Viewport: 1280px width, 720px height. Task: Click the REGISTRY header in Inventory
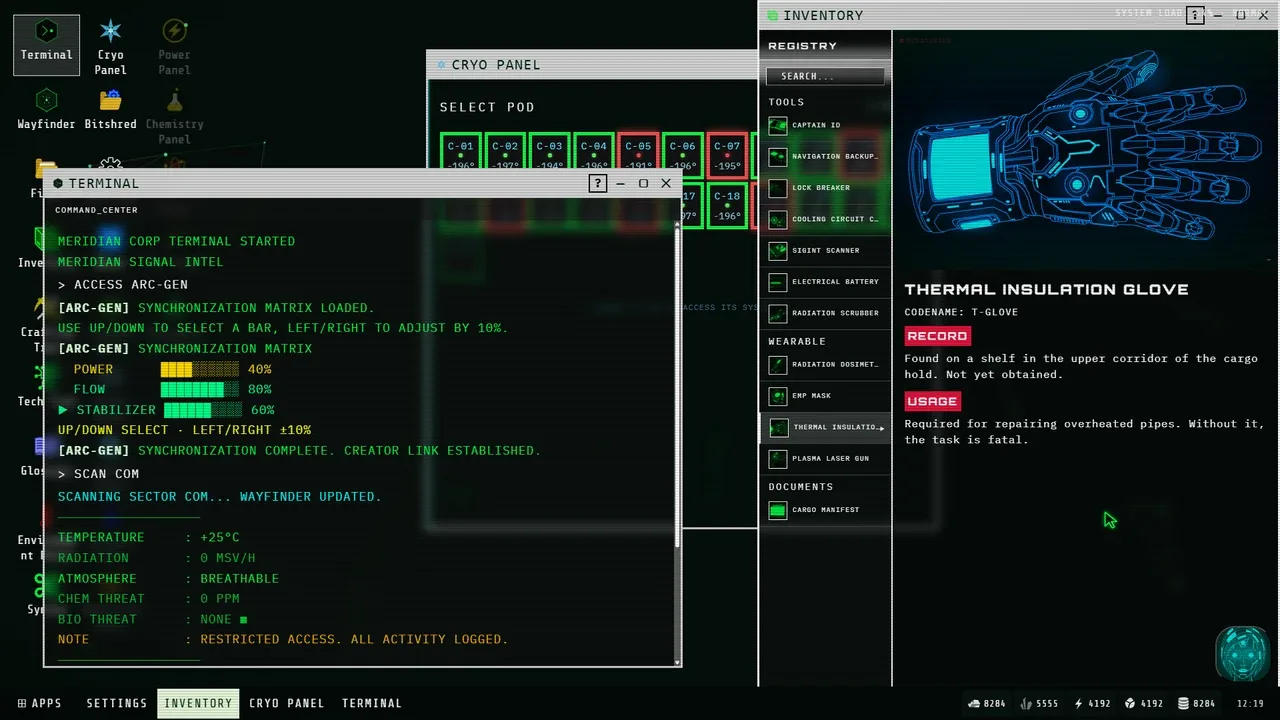[802, 46]
